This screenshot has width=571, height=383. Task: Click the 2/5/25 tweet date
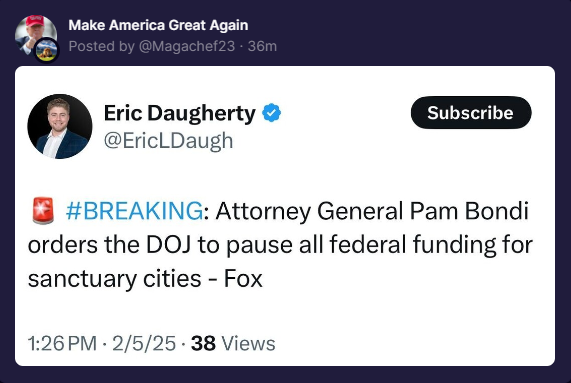(x=144, y=343)
